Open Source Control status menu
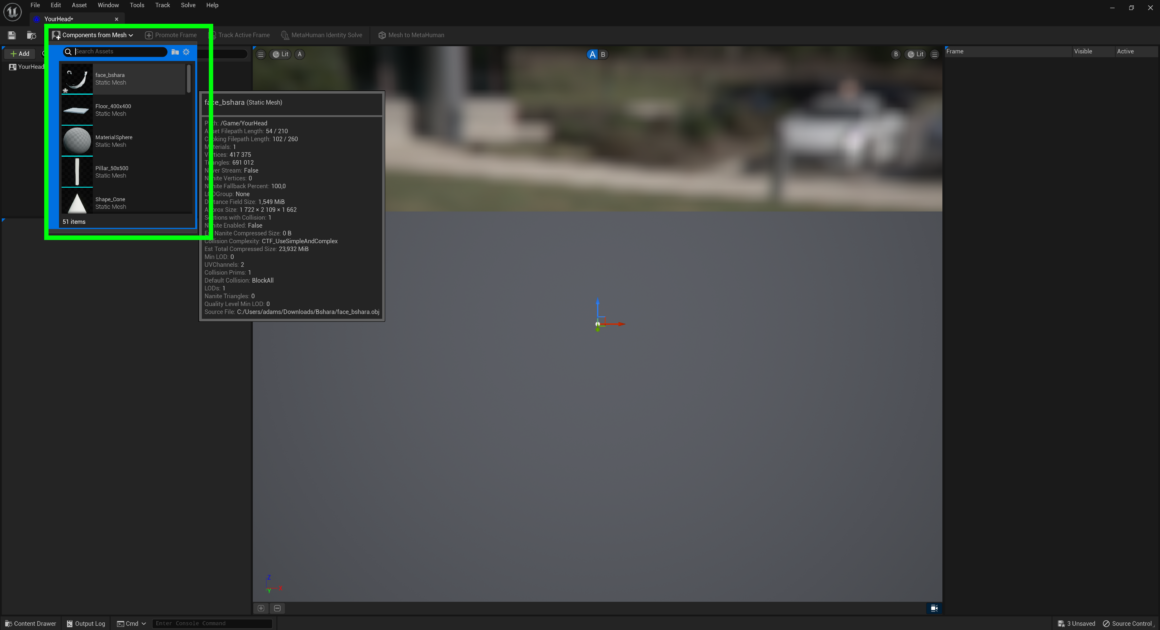This screenshot has height=630, width=1160. click(1127, 623)
